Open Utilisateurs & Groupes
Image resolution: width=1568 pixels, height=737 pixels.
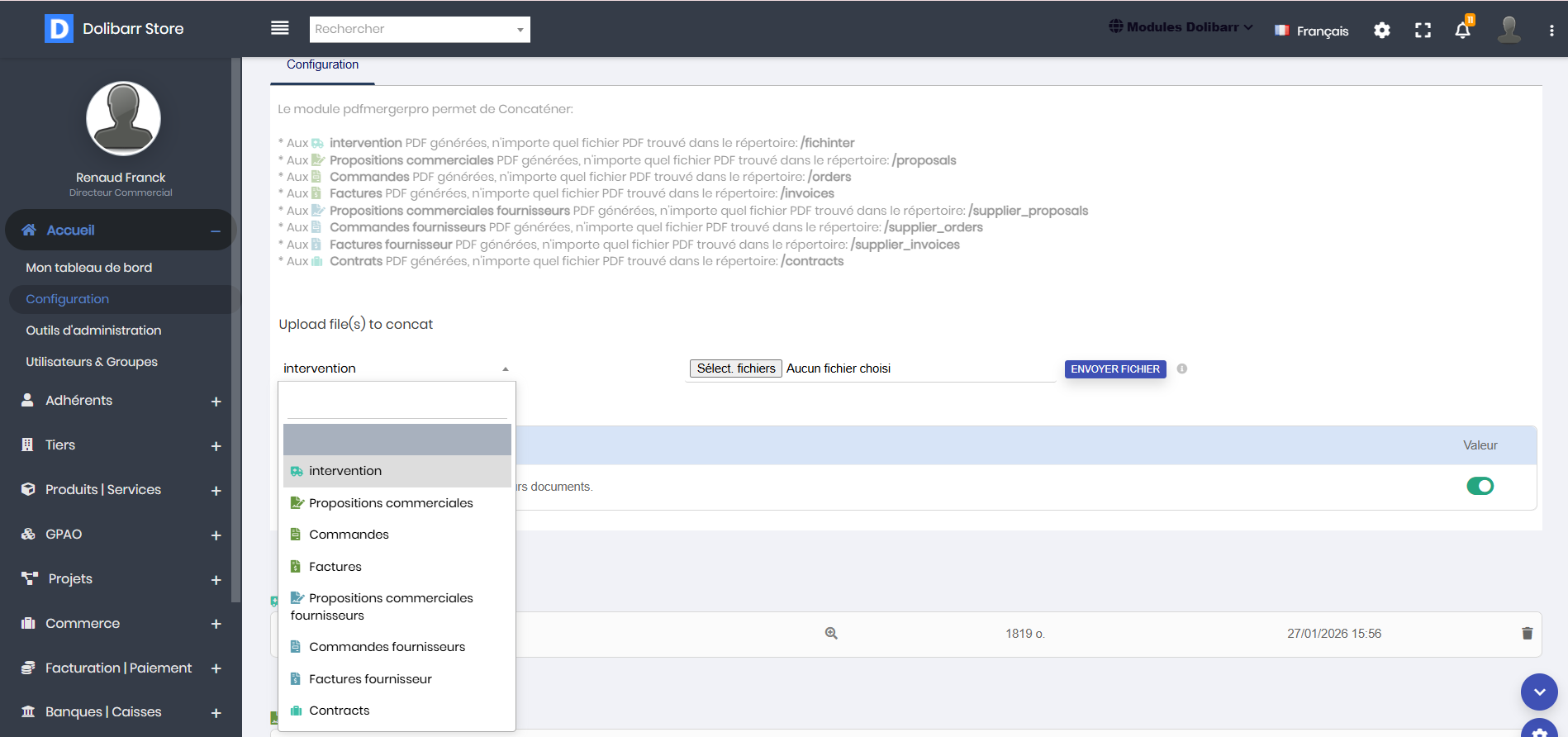(92, 362)
